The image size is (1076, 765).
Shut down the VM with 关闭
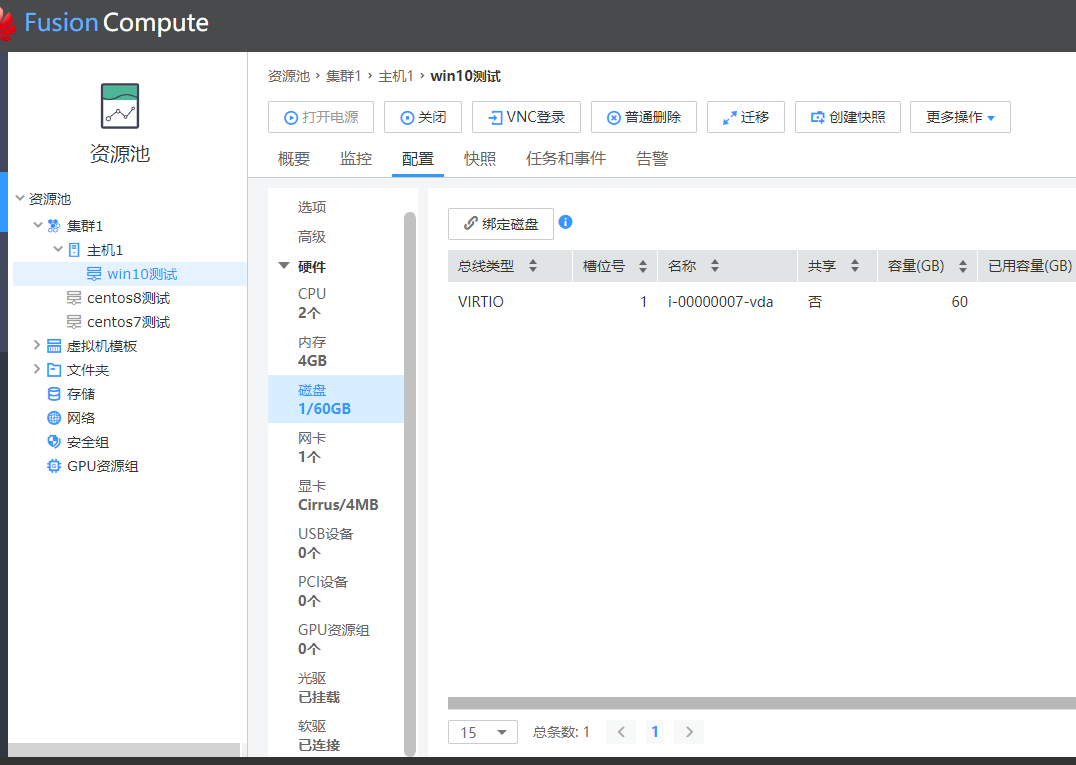click(x=422, y=116)
